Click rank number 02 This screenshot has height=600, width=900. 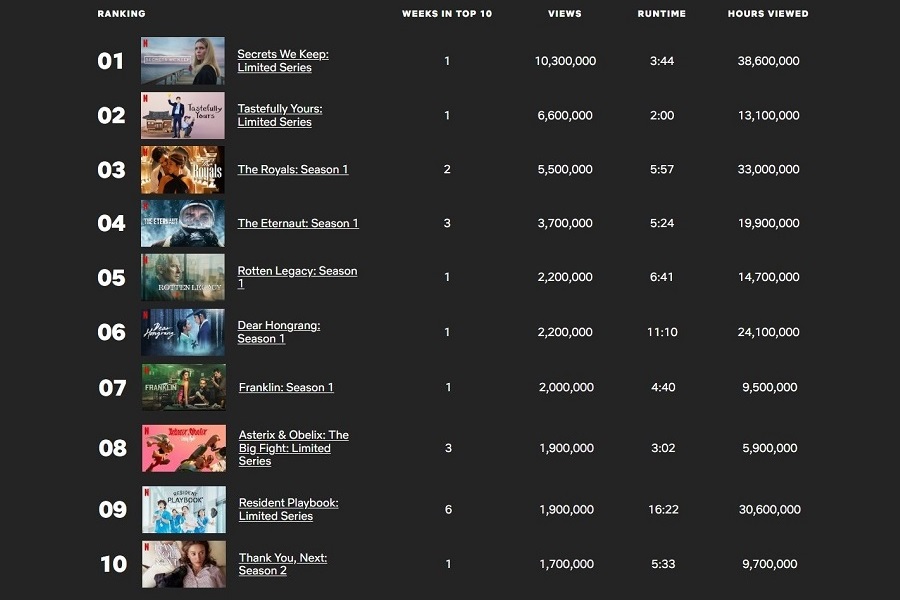[x=111, y=115]
